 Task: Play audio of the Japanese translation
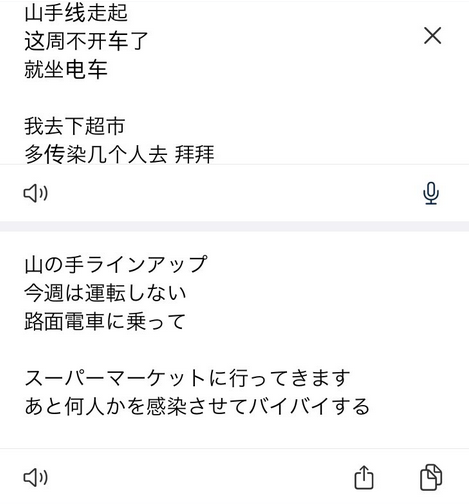(35, 477)
